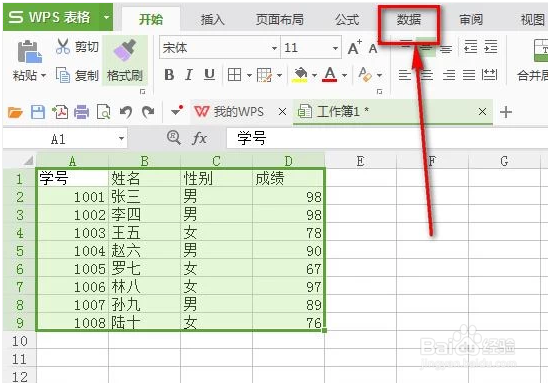The image size is (548, 383).
Task: Toggle Underline formatting
Action: (x=209, y=74)
